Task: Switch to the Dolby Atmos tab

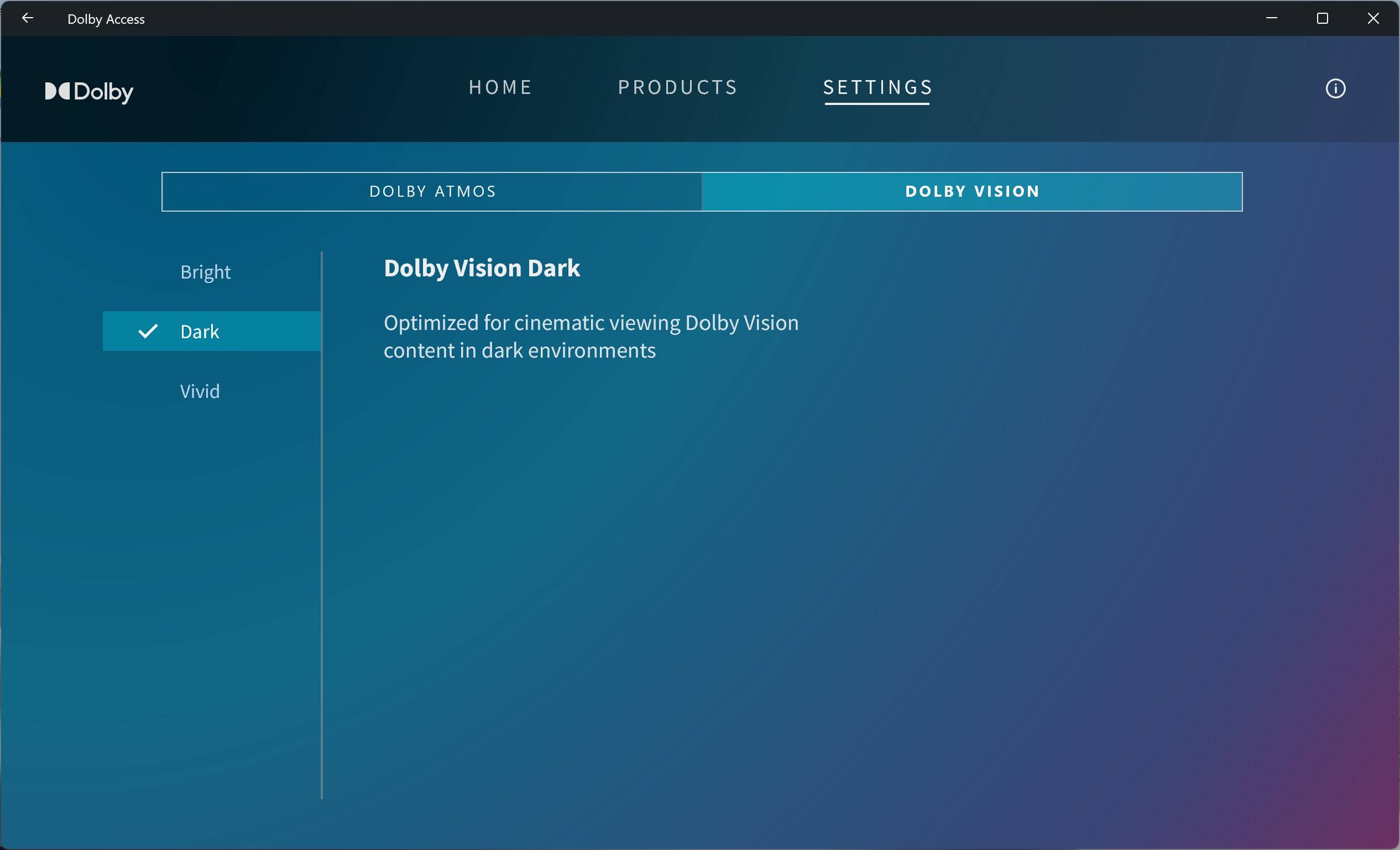Action: (x=432, y=191)
